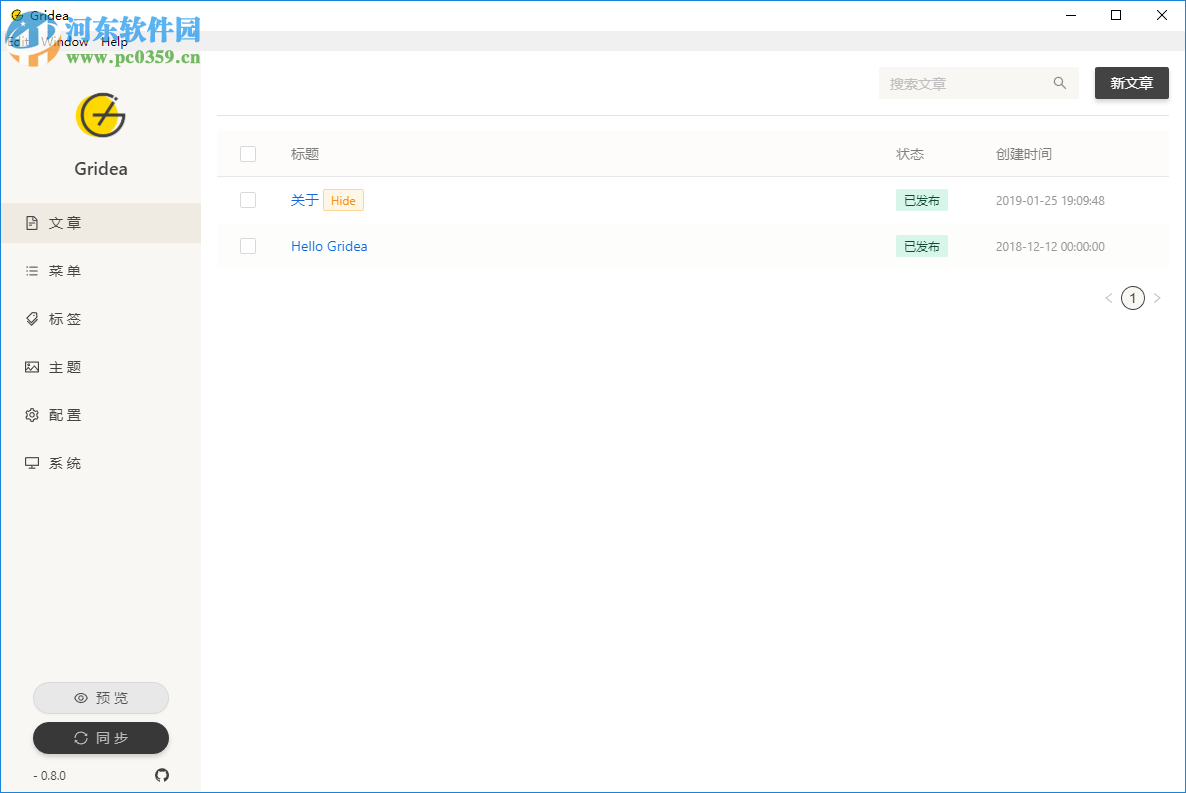Click the search magnifier icon
The image size is (1186, 793).
1060,83
